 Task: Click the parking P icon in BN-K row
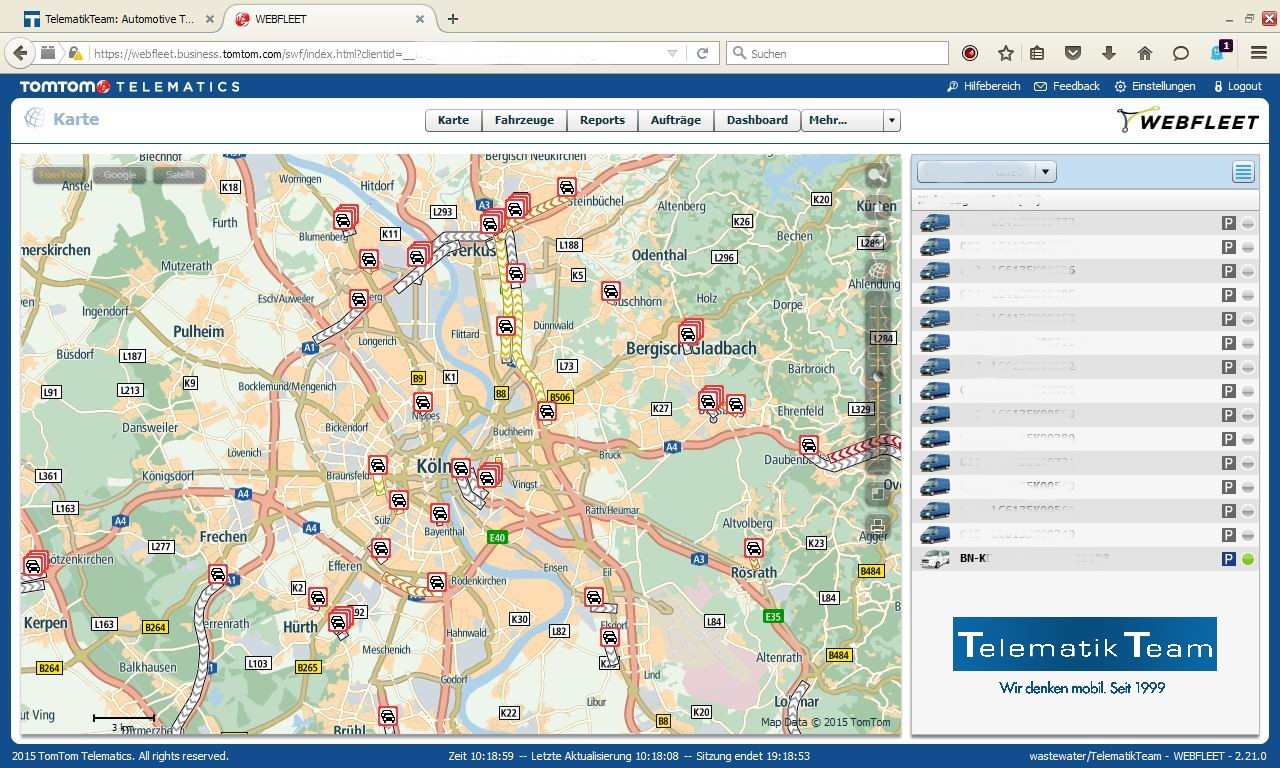(1229, 559)
